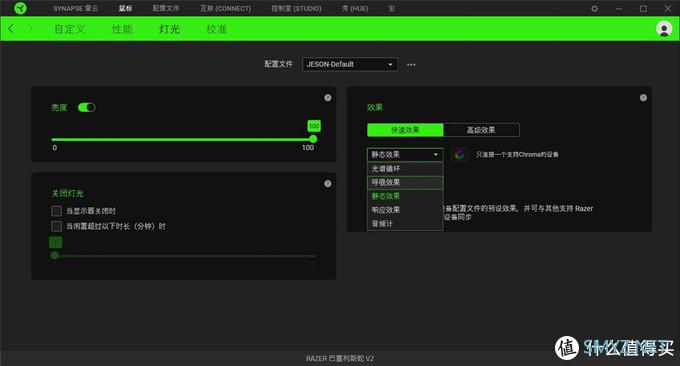Click RAZER 巴塞利斯蛇 V2 device label
This screenshot has width=680, height=366.
pos(340,358)
